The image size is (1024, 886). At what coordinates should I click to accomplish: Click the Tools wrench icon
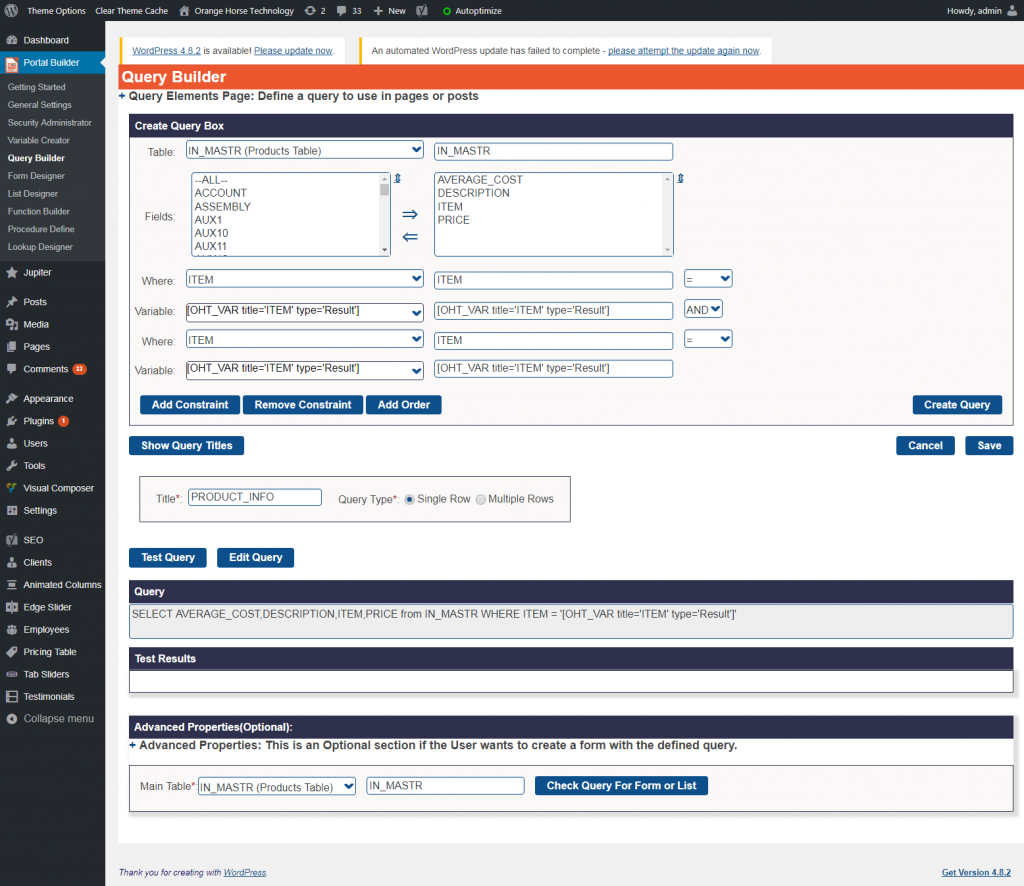pos(12,466)
